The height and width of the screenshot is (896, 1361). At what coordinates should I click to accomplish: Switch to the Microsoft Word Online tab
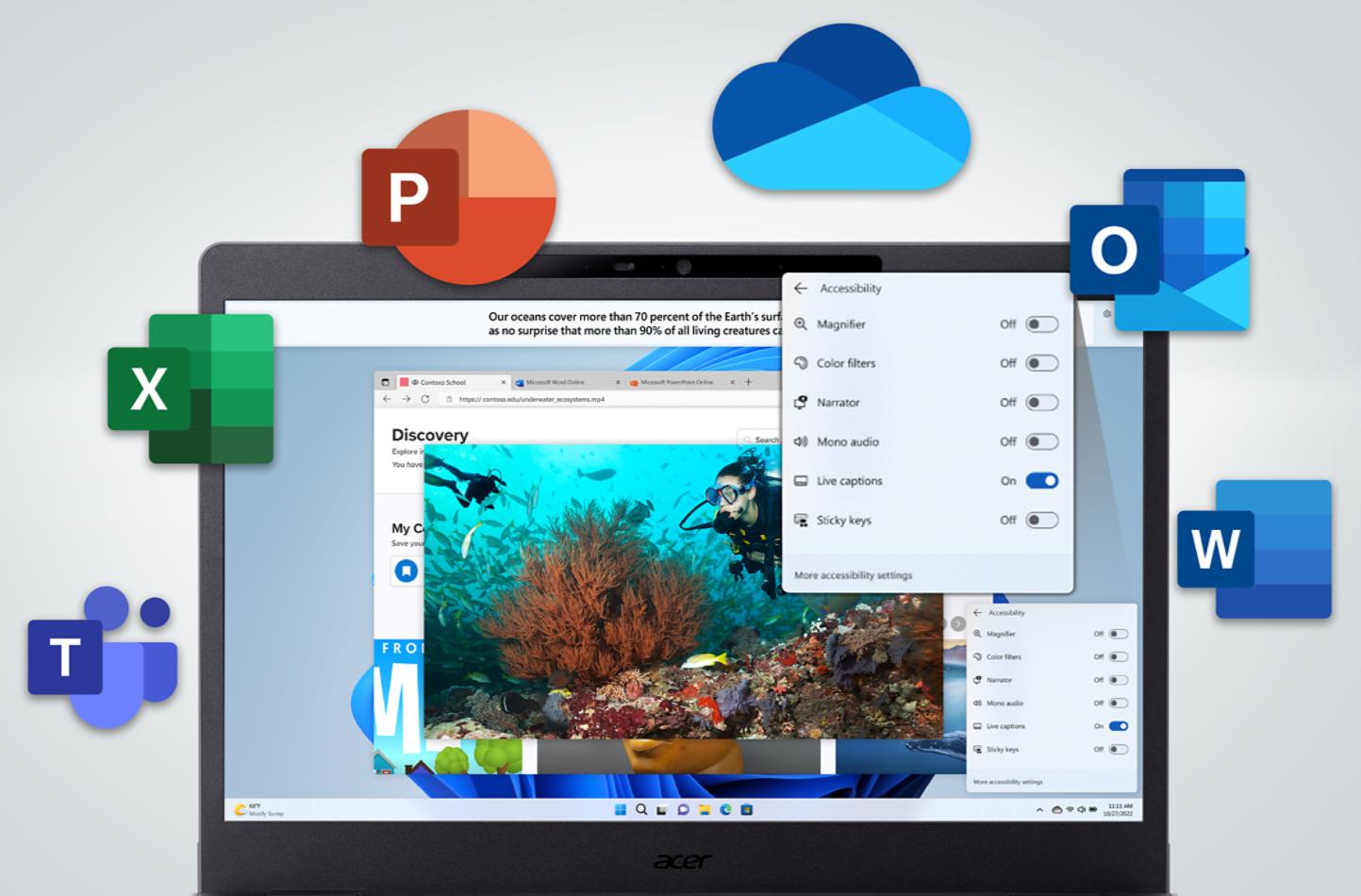(556, 382)
